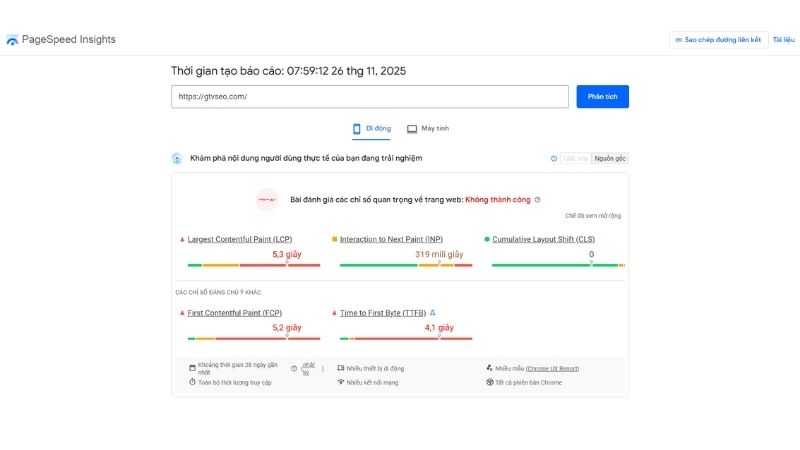Open the Tài liệu documentation link

pyautogui.click(x=783, y=40)
